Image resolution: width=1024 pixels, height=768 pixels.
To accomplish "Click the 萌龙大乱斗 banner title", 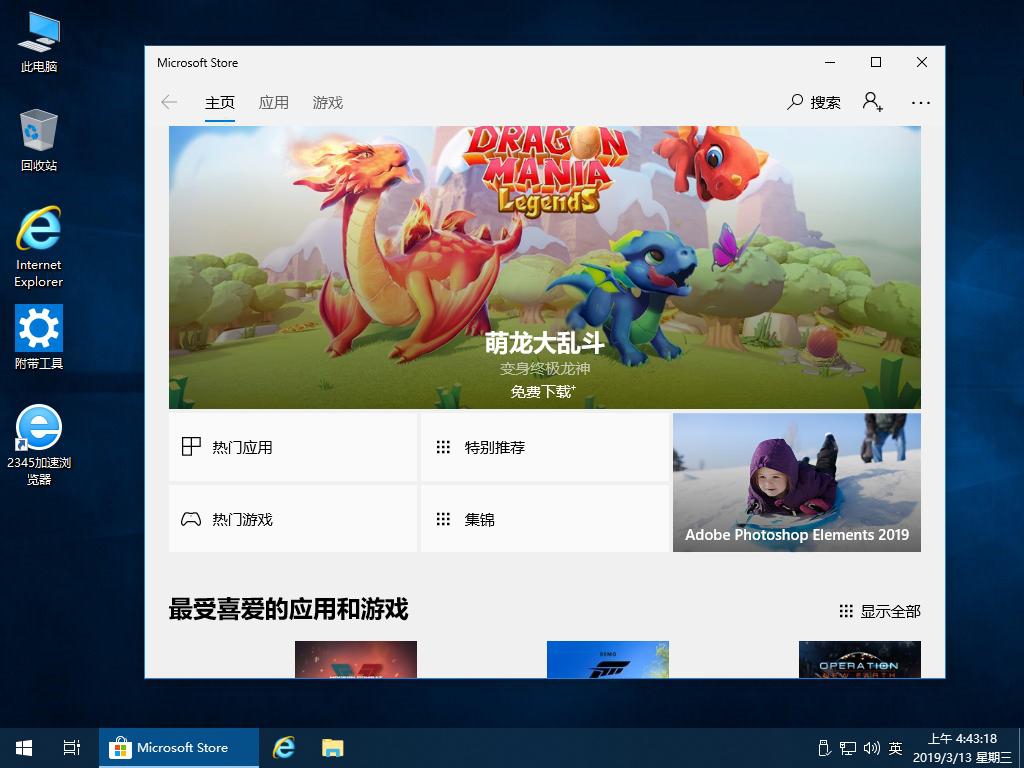I will pos(545,343).
